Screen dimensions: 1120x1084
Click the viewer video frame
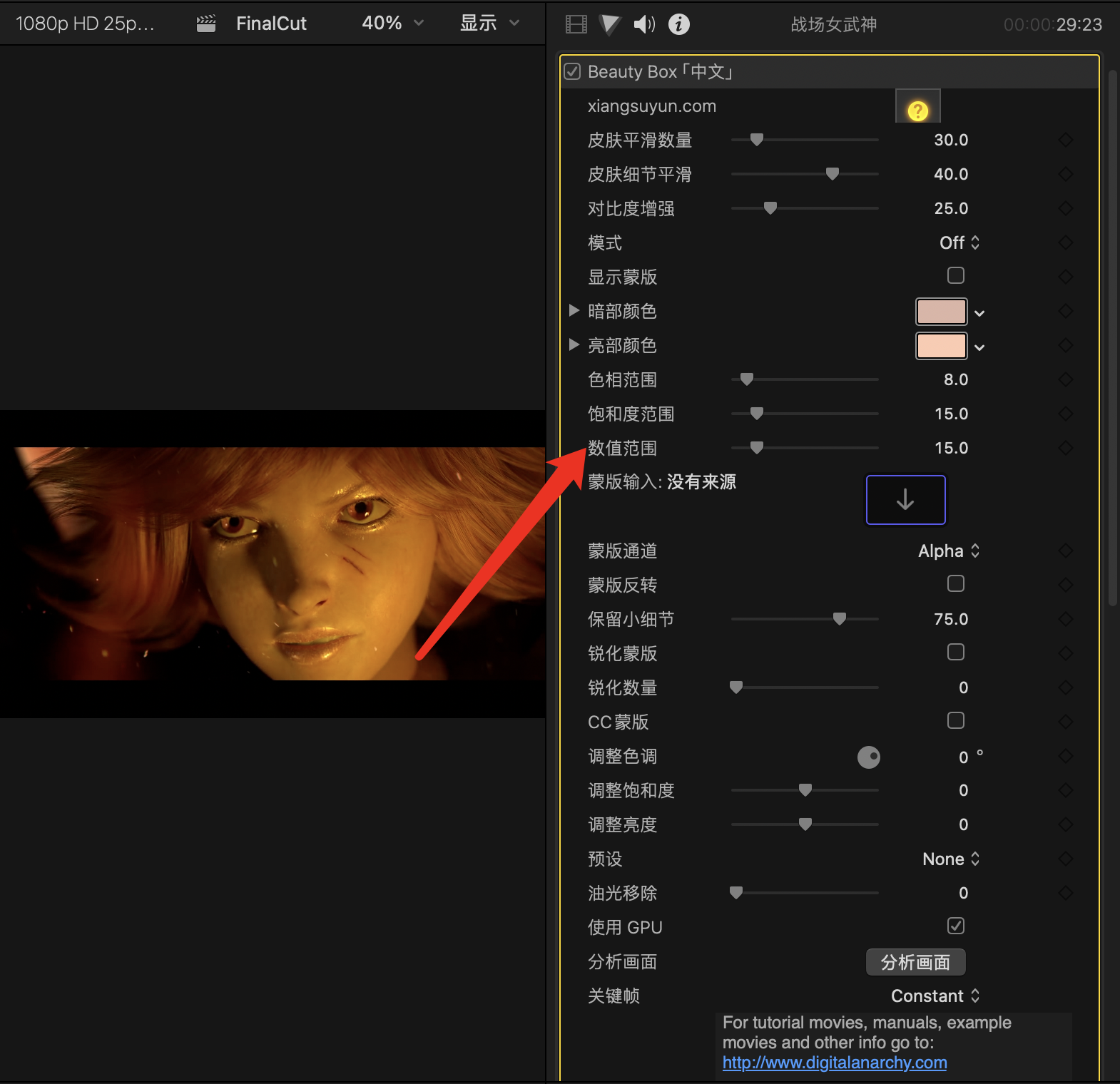coord(273,563)
